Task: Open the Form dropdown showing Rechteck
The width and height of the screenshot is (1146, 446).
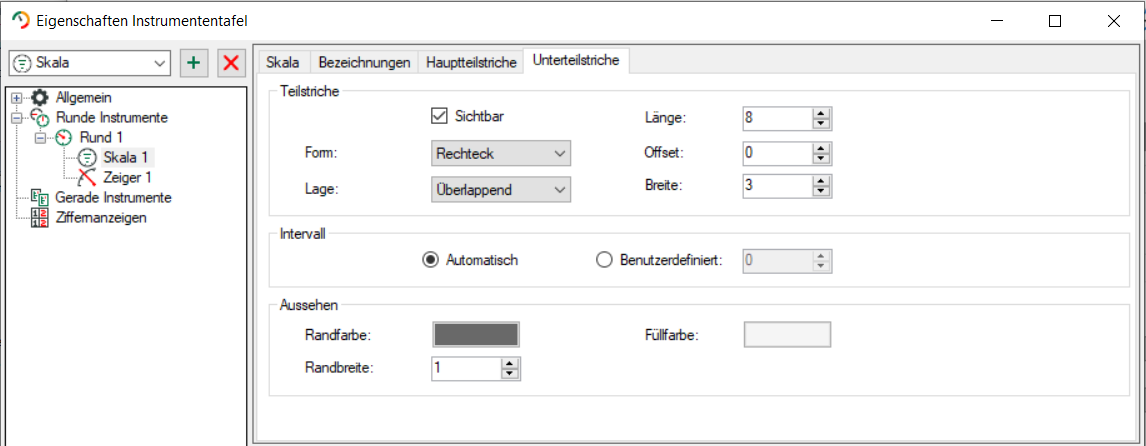Action: pos(500,154)
